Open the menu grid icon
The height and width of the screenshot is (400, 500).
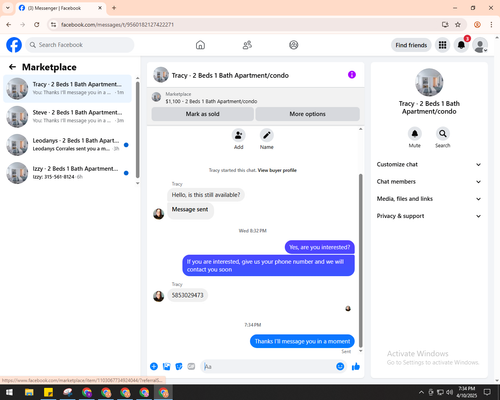pyautogui.click(x=442, y=45)
